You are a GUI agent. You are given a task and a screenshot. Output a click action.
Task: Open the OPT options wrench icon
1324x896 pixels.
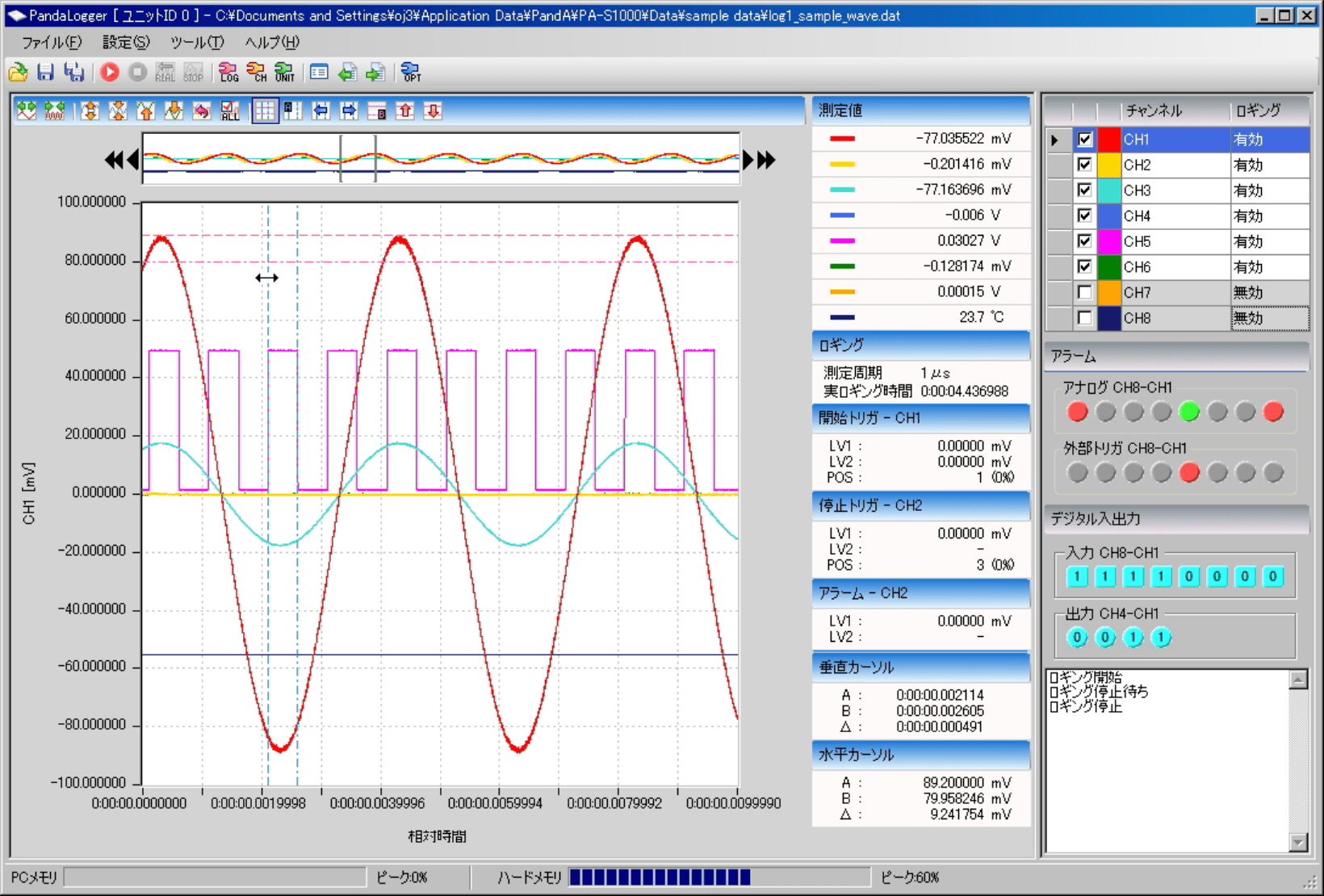click(411, 73)
